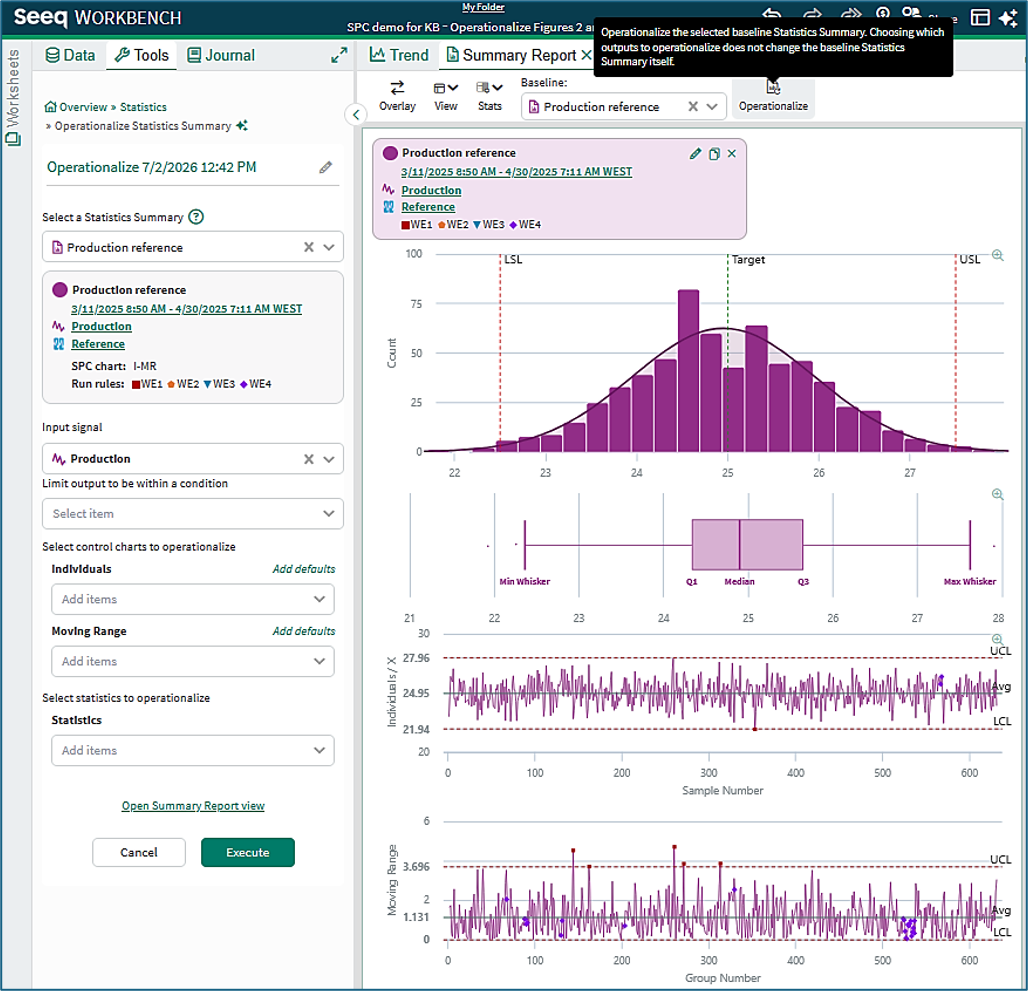Duplicate the Production reference report card
1028x991 pixels.
pyautogui.click(x=714, y=153)
